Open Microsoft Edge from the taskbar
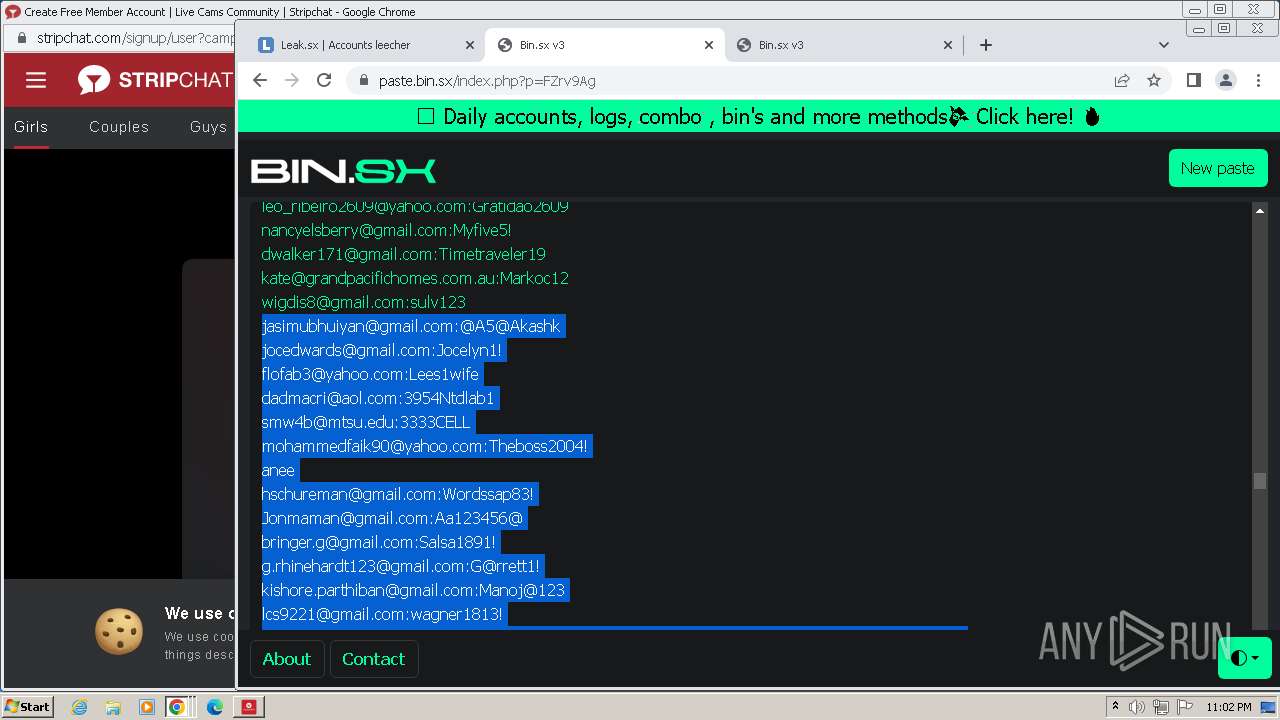The height and width of the screenshot is (720, 1280). coord(214,707)
